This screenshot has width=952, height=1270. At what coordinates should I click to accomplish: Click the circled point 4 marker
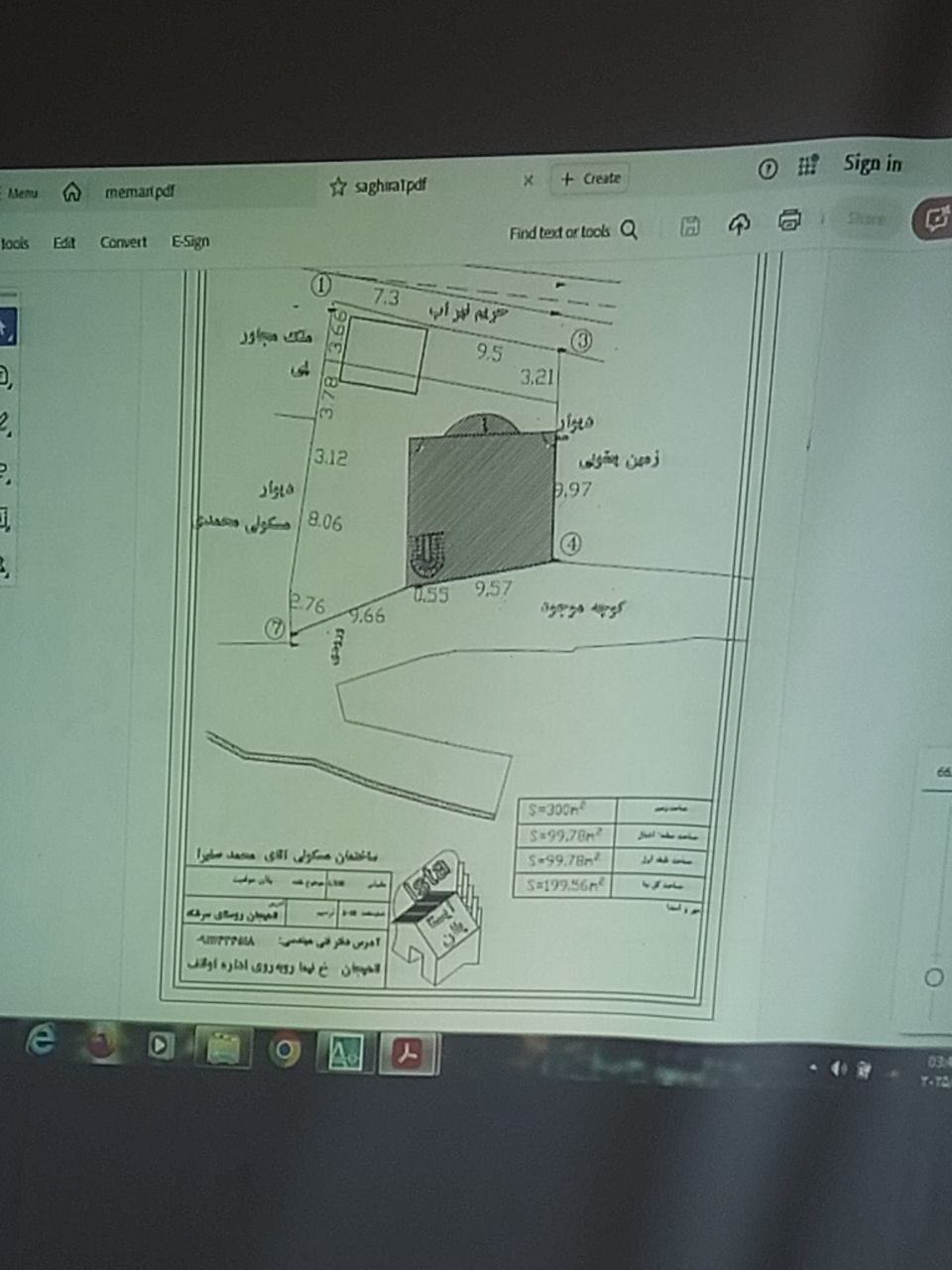click(569, 544)
